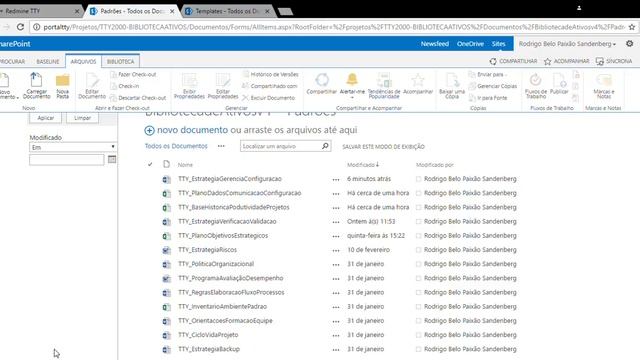640x360 pixels.
Task: Expand the Rodrigo Belo Paixão Sandenberg user menu
Action: coord(567,44)
